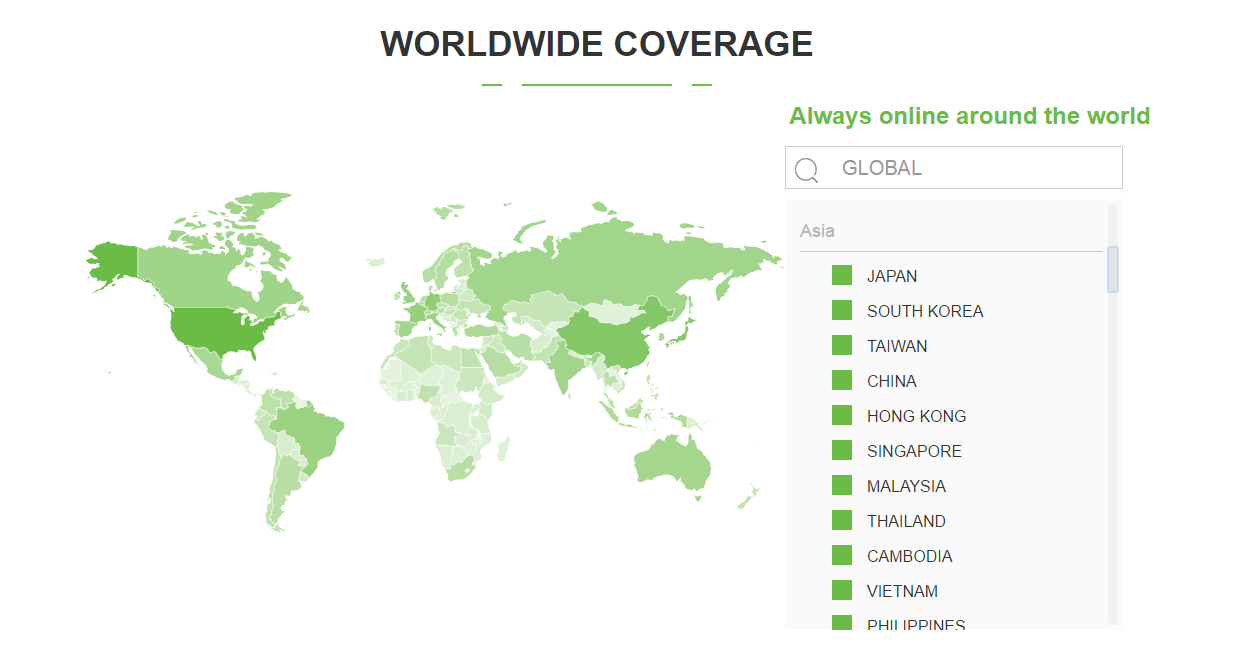The width and height of the screenshot is (1246, 650).
Task: Click the United States on the map
Action: pos(215,330)
